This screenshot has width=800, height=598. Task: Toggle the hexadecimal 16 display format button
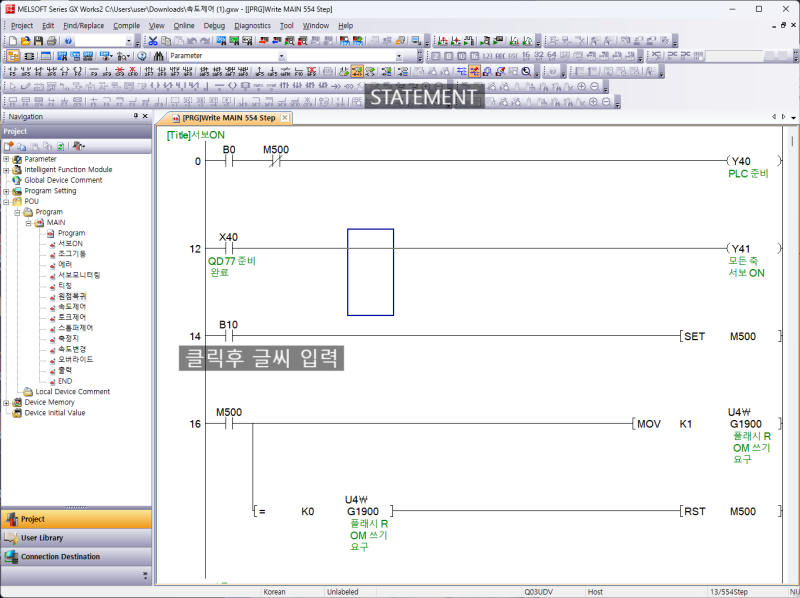click(474, 56)
